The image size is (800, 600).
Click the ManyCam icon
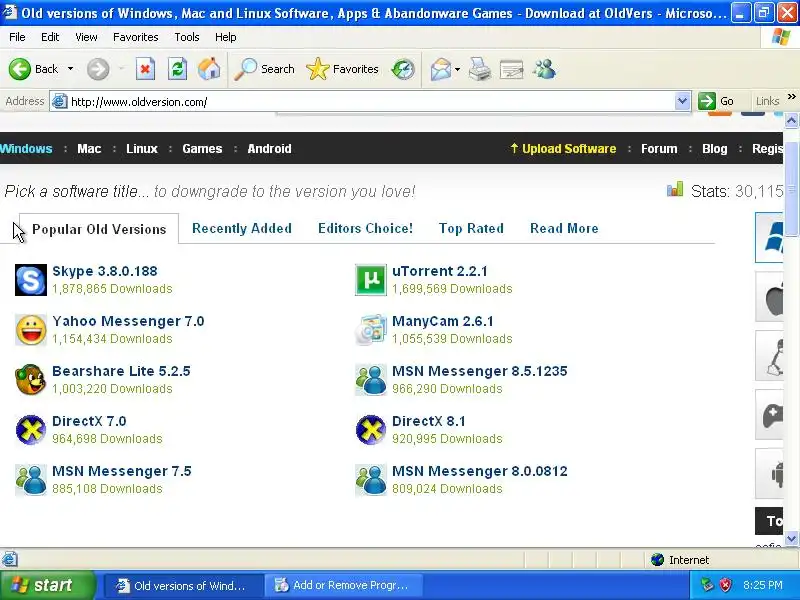click(x=371, y=330)
